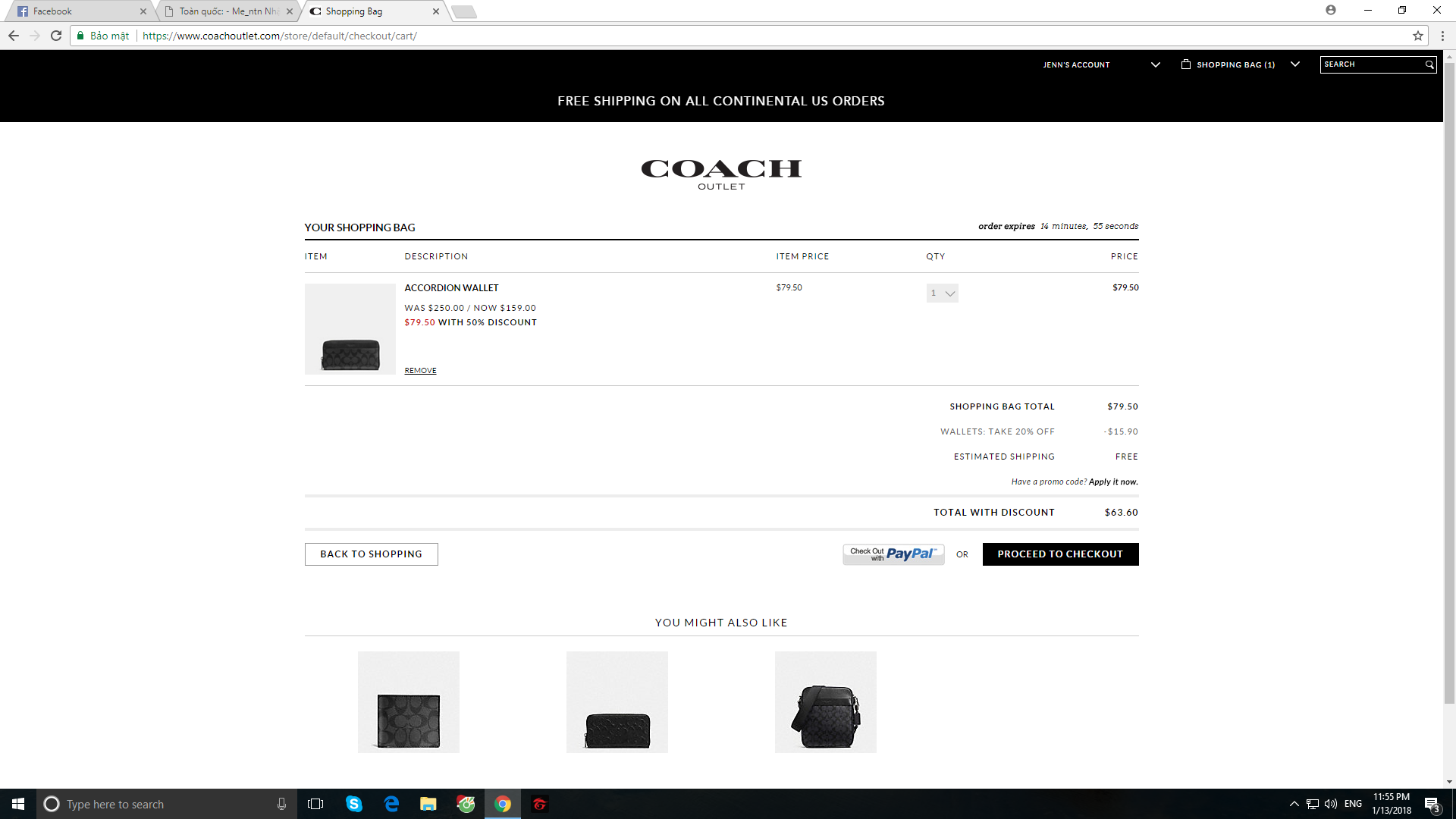Click the Accordion Wallet thumbnail image
1456x819 pixels.
[x=350, y=329]
